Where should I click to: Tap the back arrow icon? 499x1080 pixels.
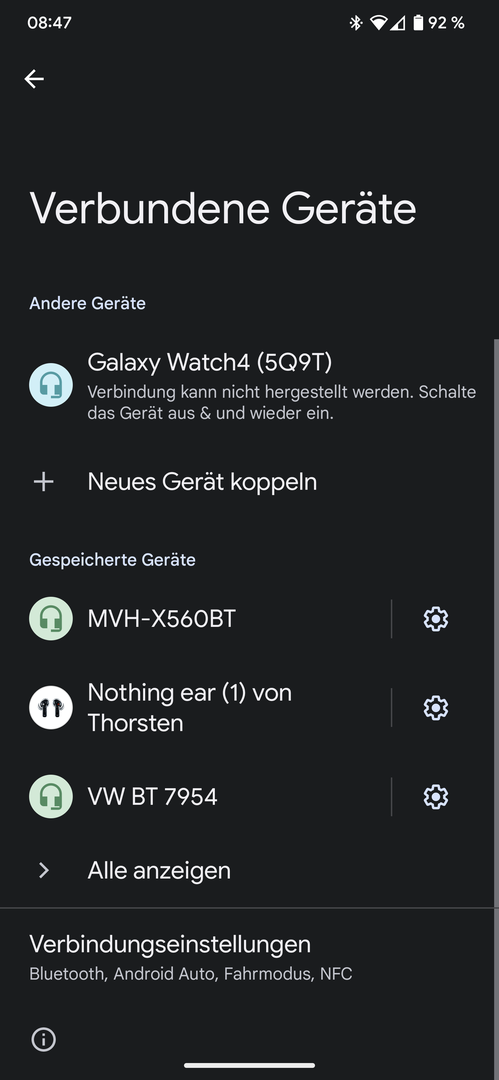tap(34, 79)
